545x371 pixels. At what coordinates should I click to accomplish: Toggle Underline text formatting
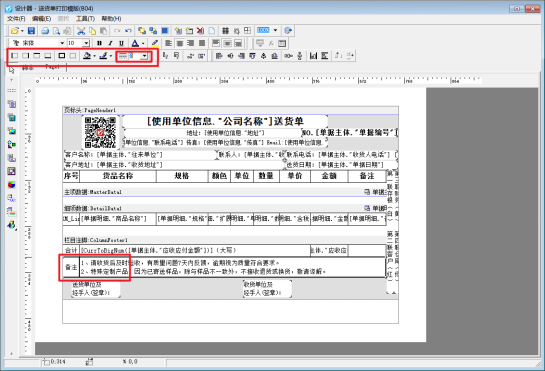121,43
